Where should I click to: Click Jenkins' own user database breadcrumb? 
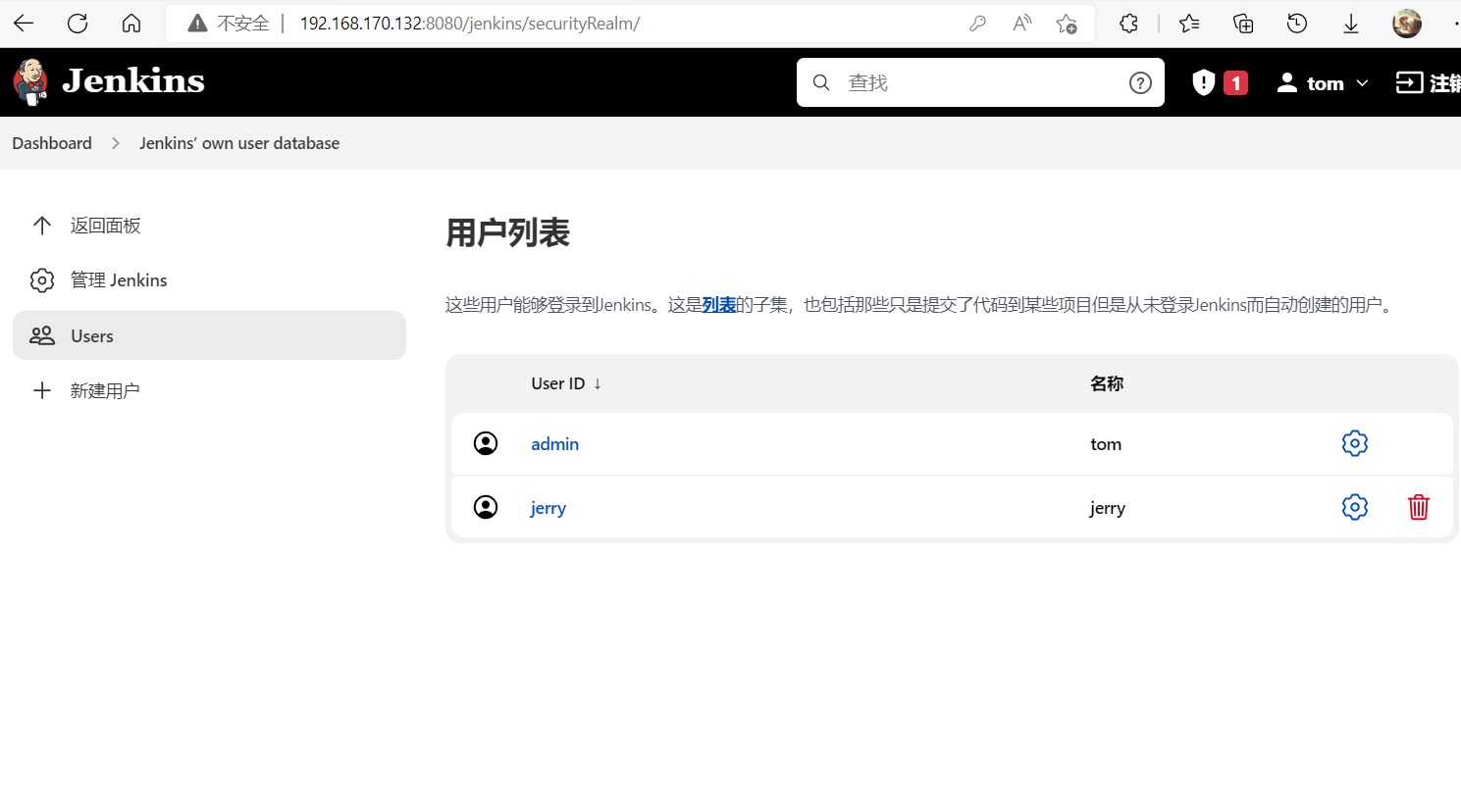[239, 143]
